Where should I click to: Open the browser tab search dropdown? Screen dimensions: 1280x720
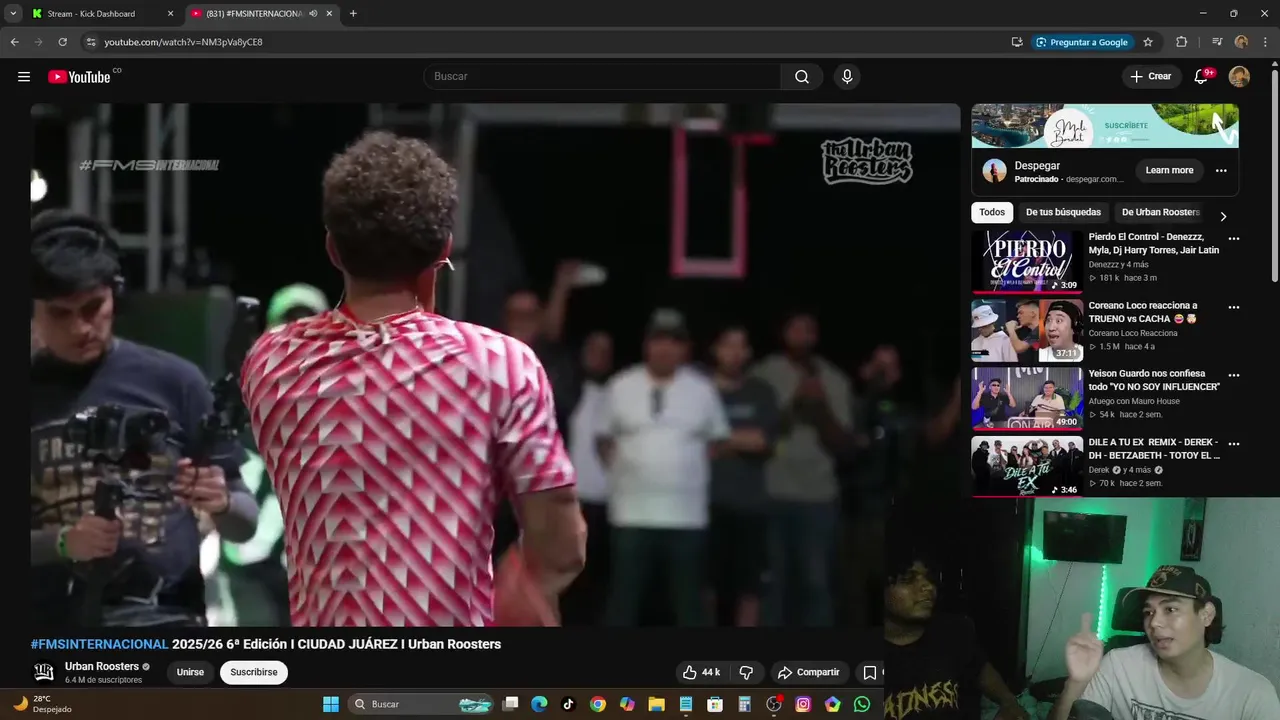click(x=13, y=14)
